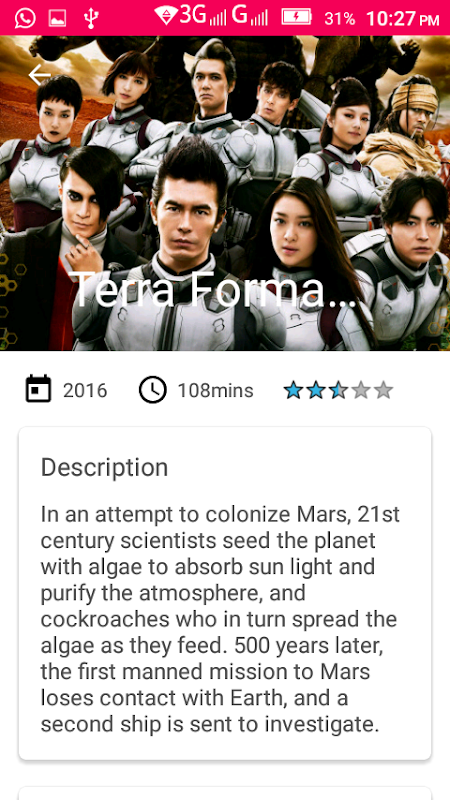450x800 pixels.
Task: Tap the USB icon in status bar
Action: click(x=91, y=18)
